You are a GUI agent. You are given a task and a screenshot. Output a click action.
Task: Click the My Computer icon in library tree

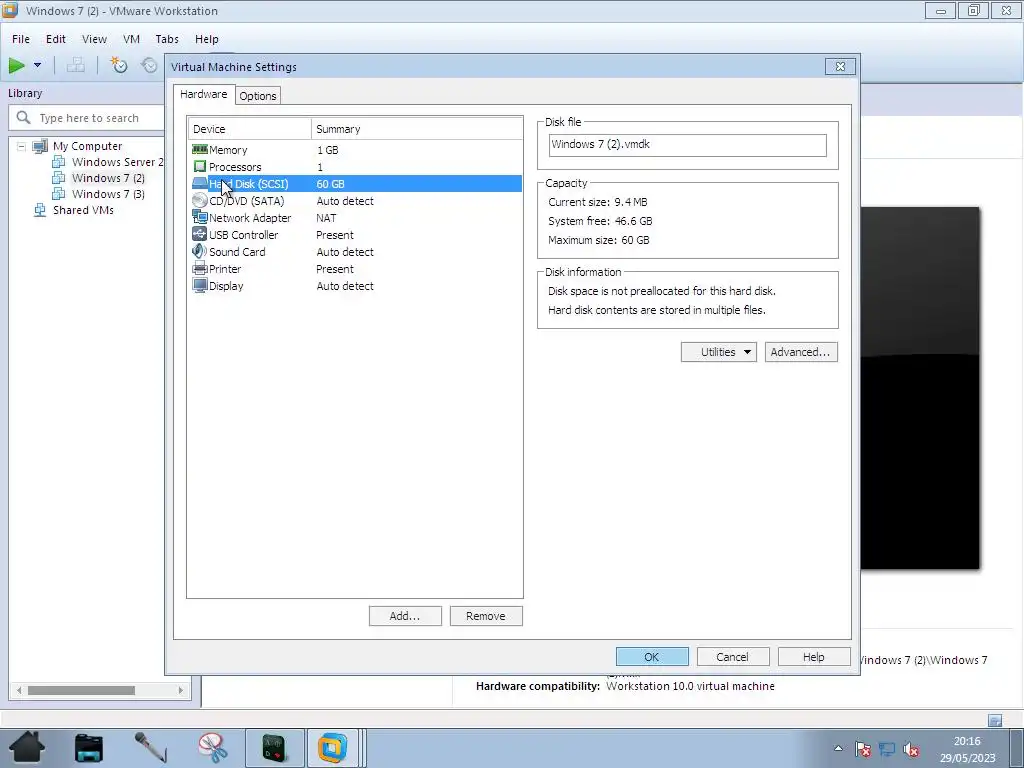(40, 146)
